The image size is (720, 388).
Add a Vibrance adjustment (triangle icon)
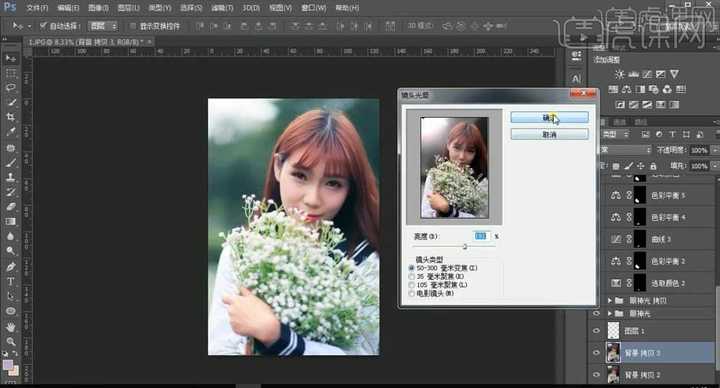[674, 74]
